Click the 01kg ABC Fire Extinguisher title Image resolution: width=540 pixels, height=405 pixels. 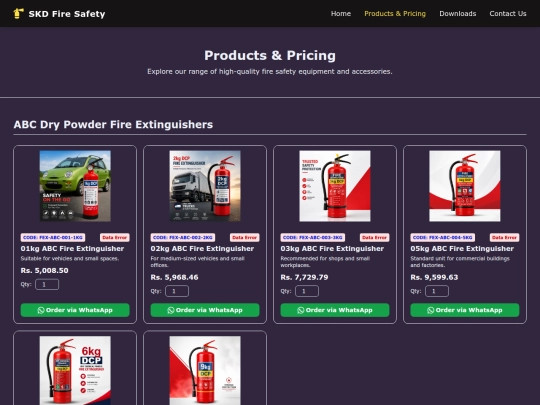(x=72, y=249)
